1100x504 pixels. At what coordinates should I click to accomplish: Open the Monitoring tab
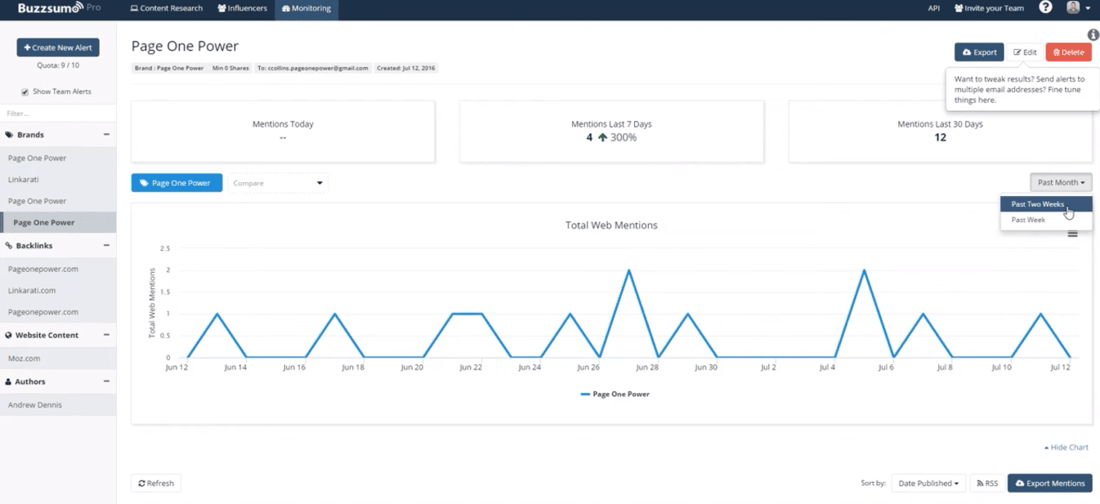click(306, 8)
